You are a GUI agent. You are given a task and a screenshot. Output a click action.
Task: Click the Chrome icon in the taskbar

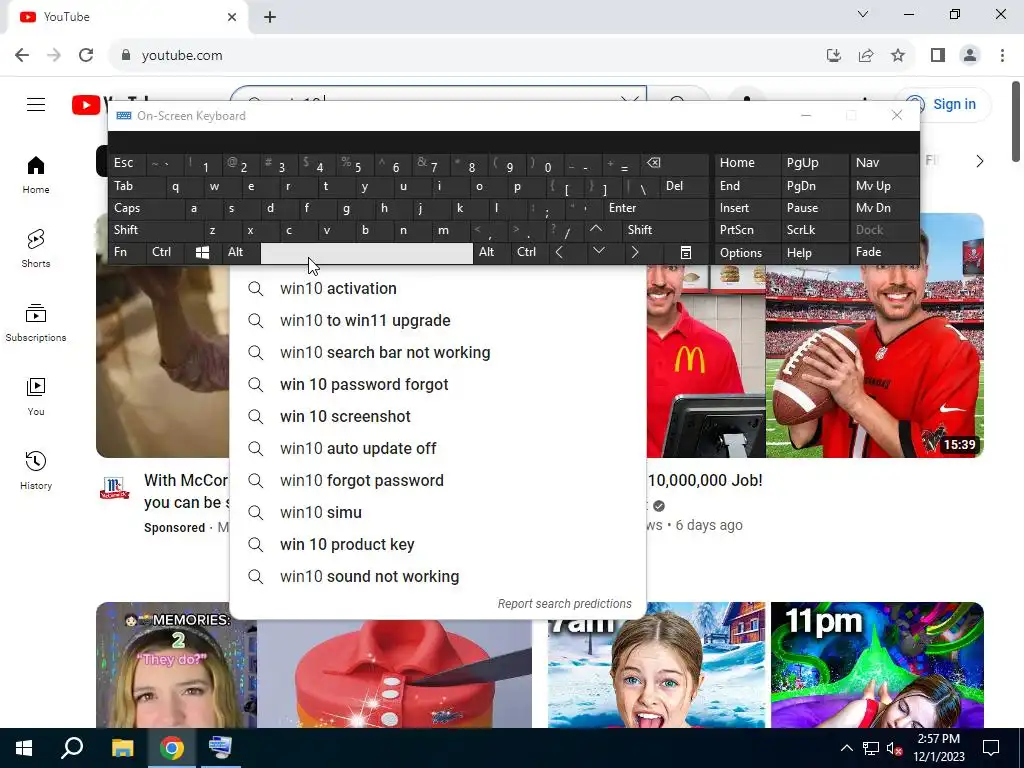172,748
